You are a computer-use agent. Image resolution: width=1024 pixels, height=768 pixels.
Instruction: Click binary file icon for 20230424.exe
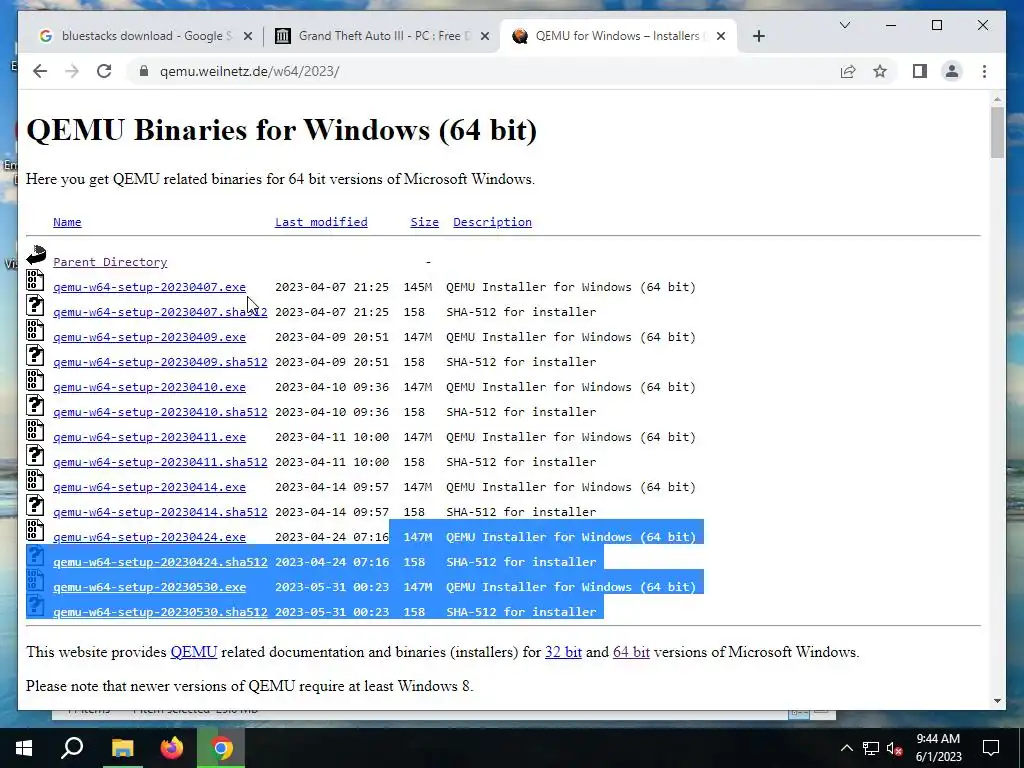tap(35, 530)
